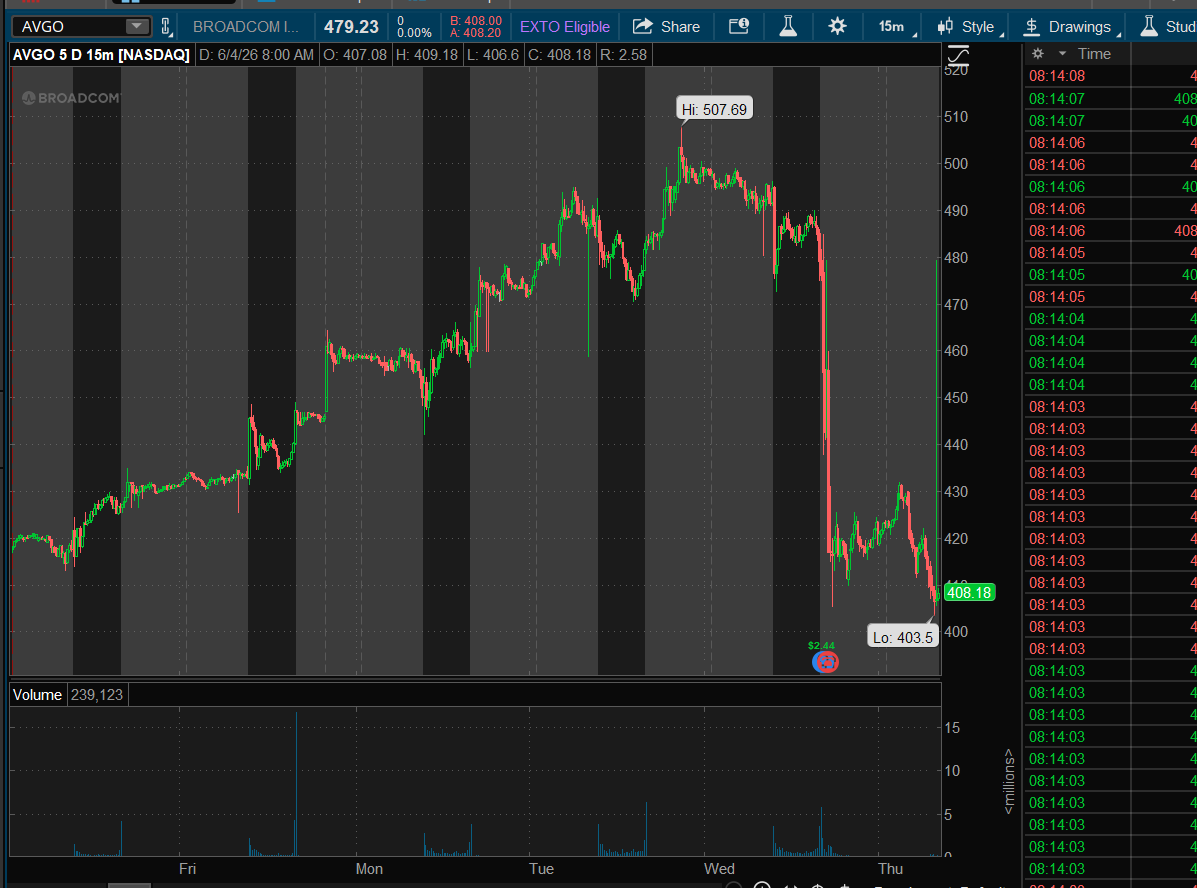Open the Studies flask button

click(1168, 27)
